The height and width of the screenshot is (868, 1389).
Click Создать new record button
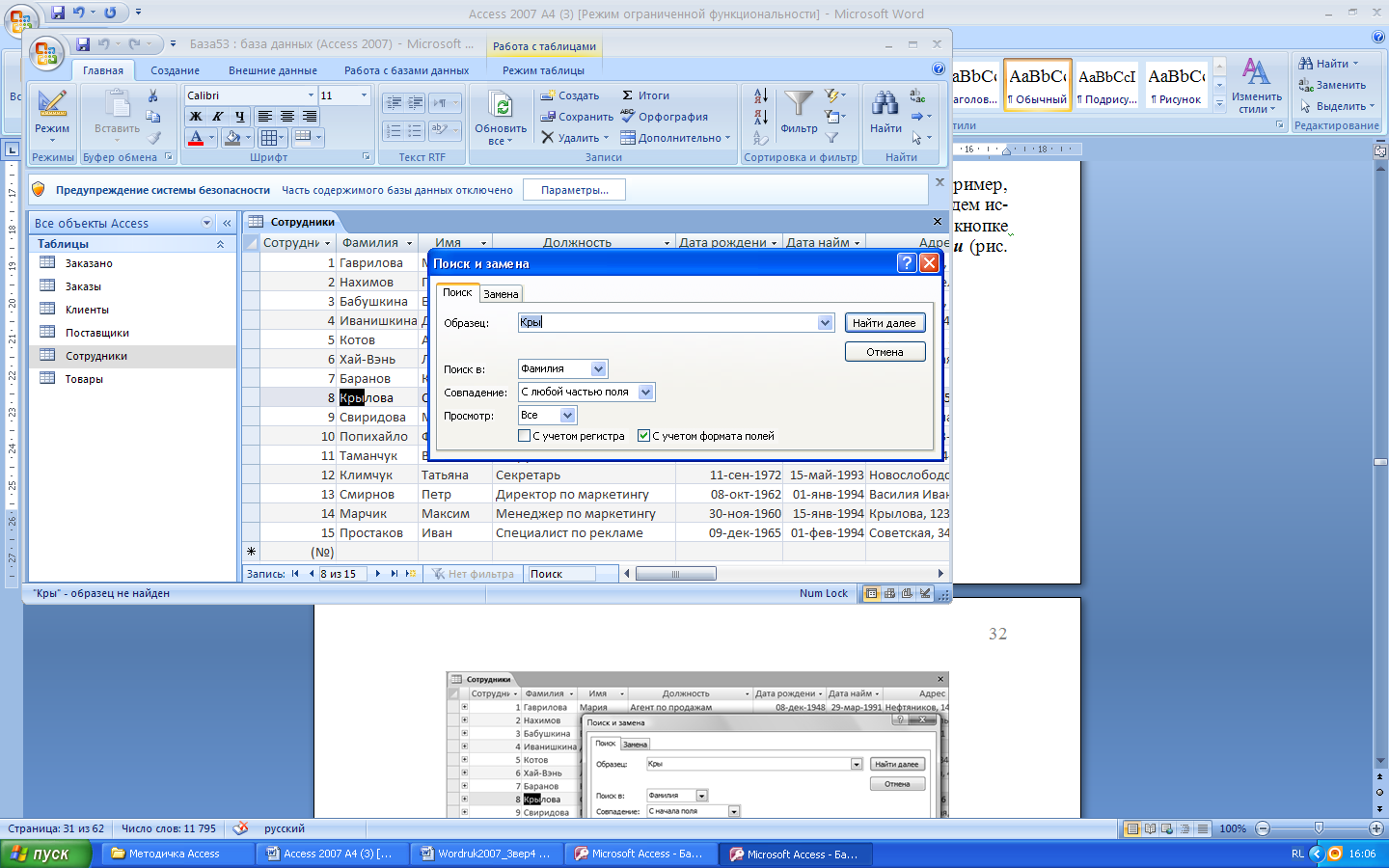click(570, 95)
